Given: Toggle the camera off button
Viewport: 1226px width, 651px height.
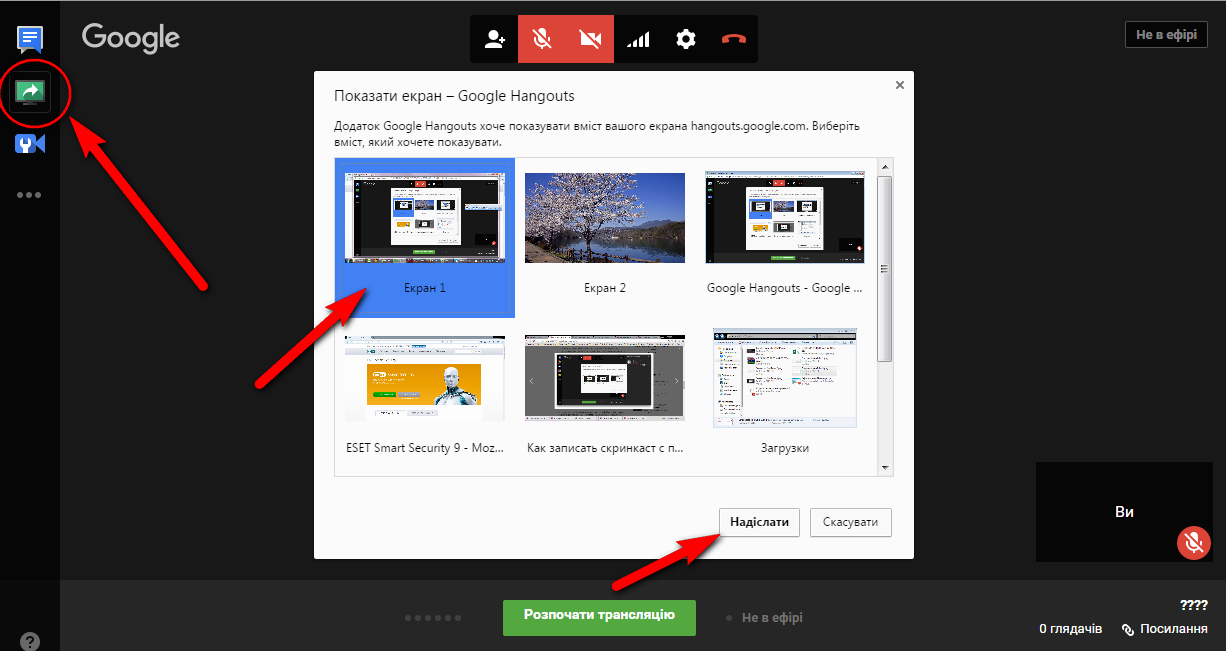Looking at the screenshot, I should (x=590, y=39).
